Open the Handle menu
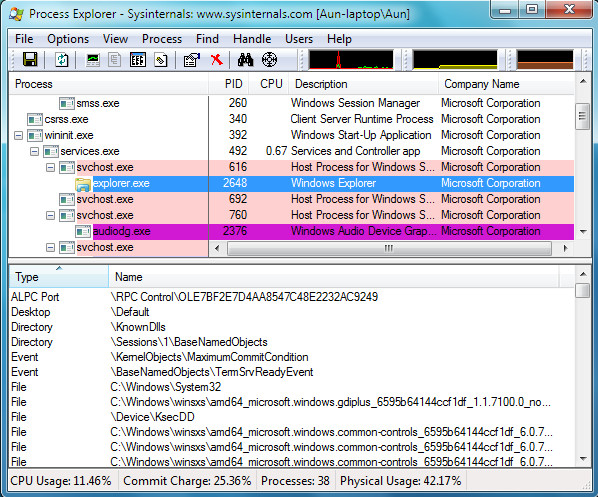Image resolution: width=598 pixels, height=497 pixels. click(x=252, y=39)
